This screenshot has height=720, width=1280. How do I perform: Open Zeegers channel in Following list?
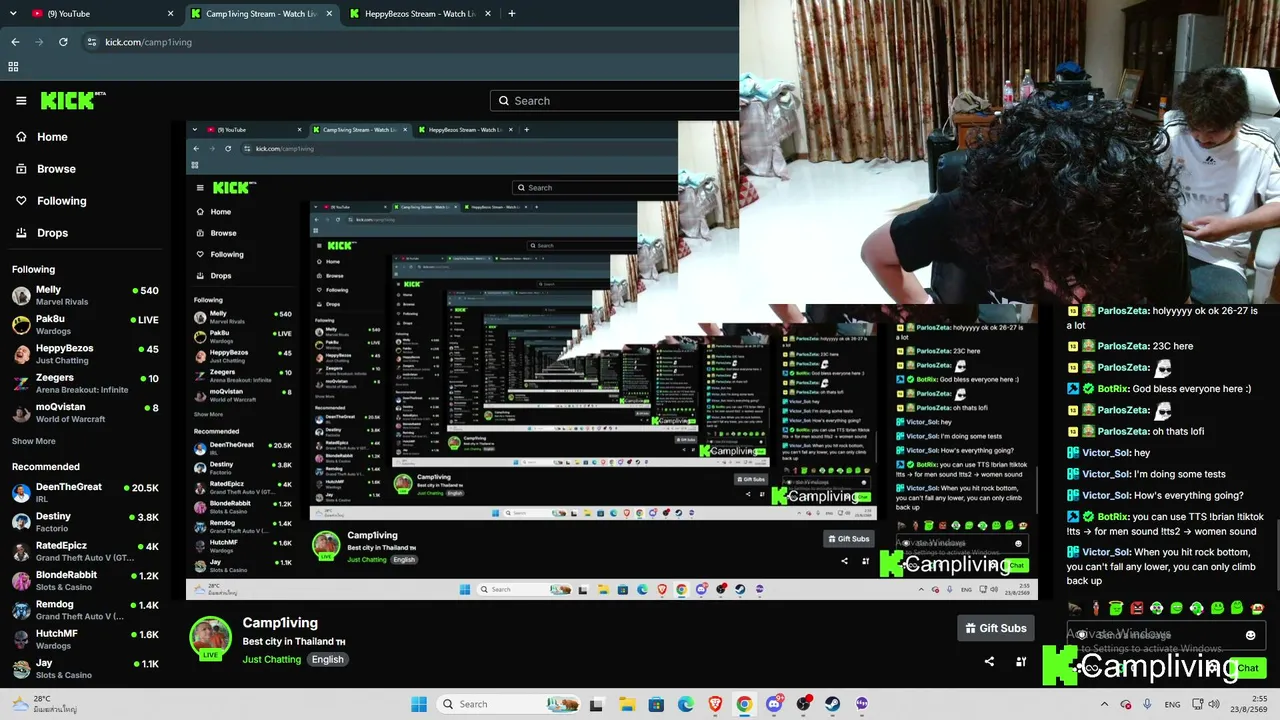[85, 384]
